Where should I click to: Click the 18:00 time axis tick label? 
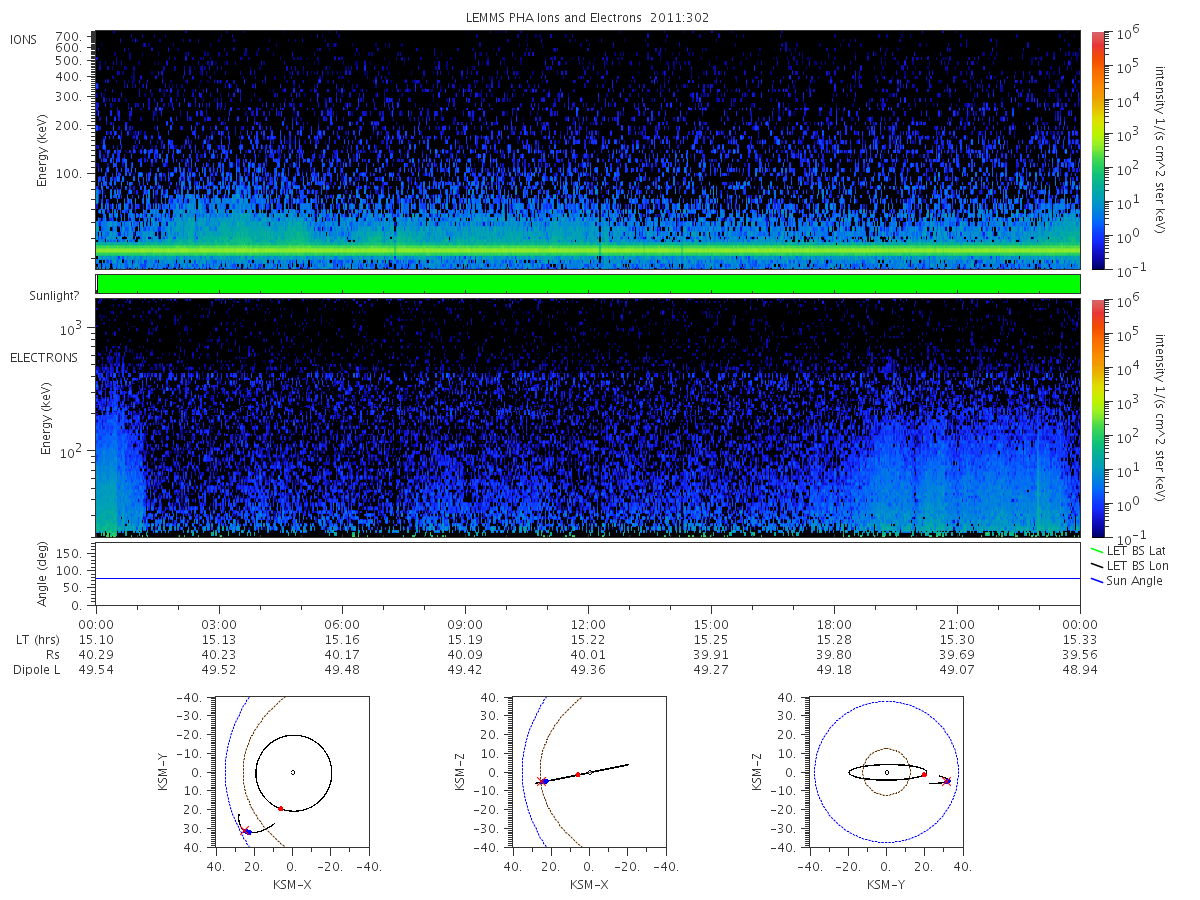point(834,622)
